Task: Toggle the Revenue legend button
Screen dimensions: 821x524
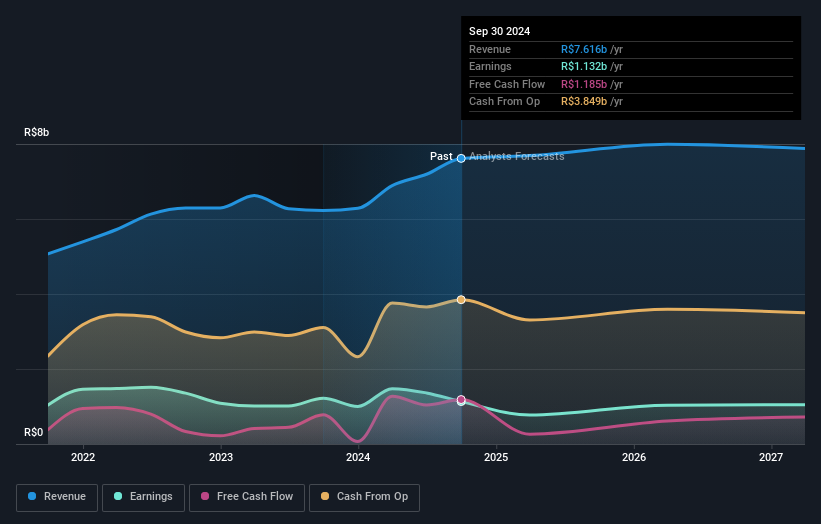Action: tap(57, 497)
